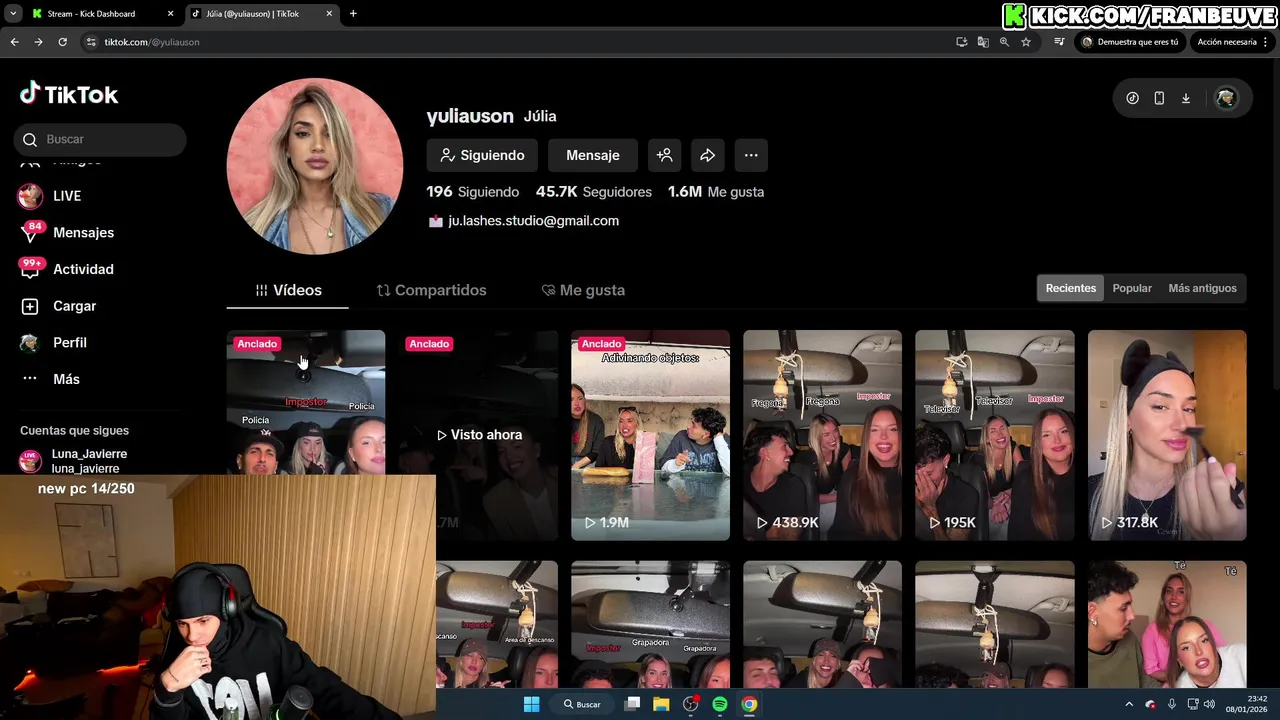
Task: Sort videos by Más antiguos
Action: [1202, 288]
